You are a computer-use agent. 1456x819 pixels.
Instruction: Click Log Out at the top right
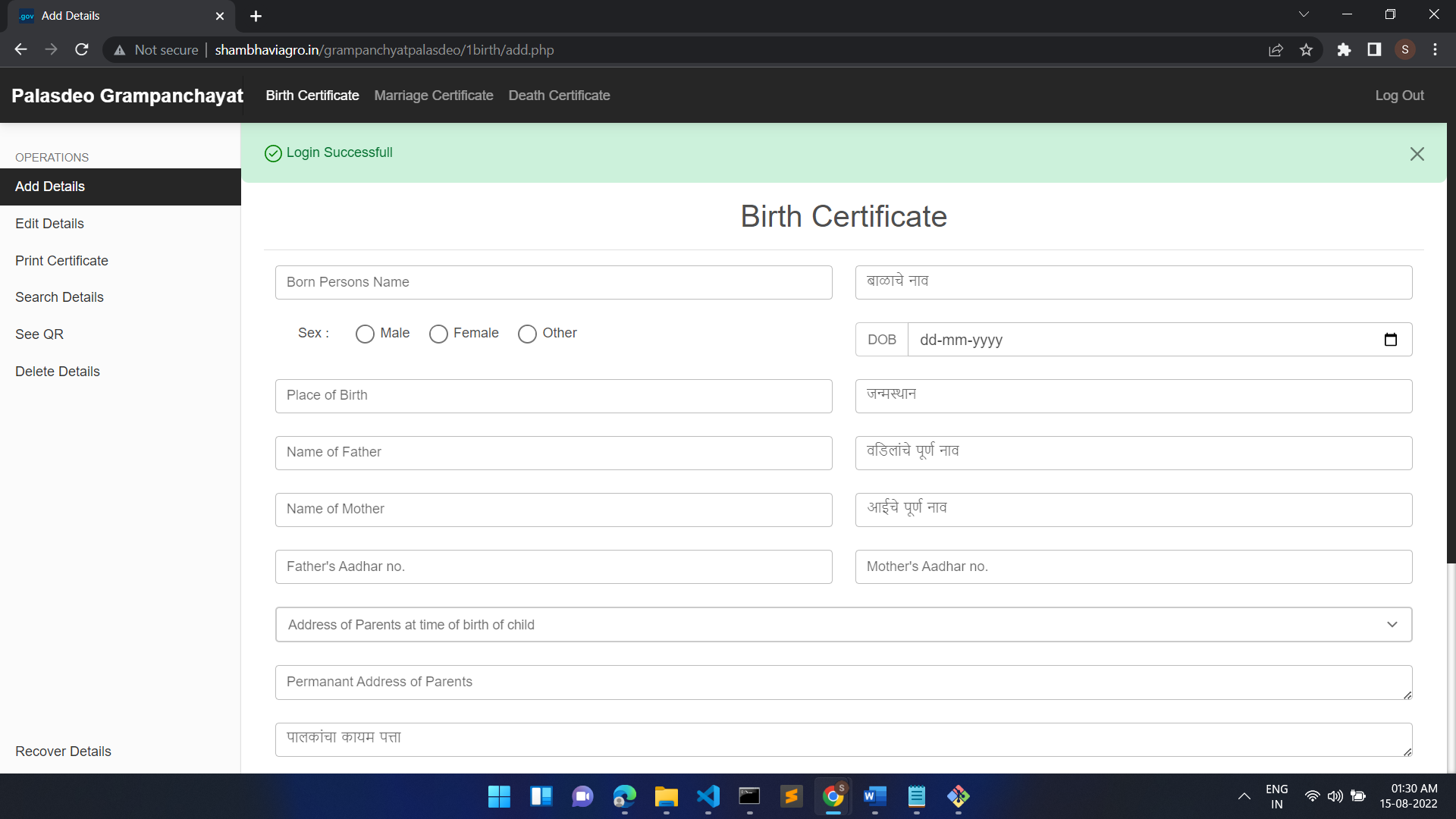click(1399, 96)
